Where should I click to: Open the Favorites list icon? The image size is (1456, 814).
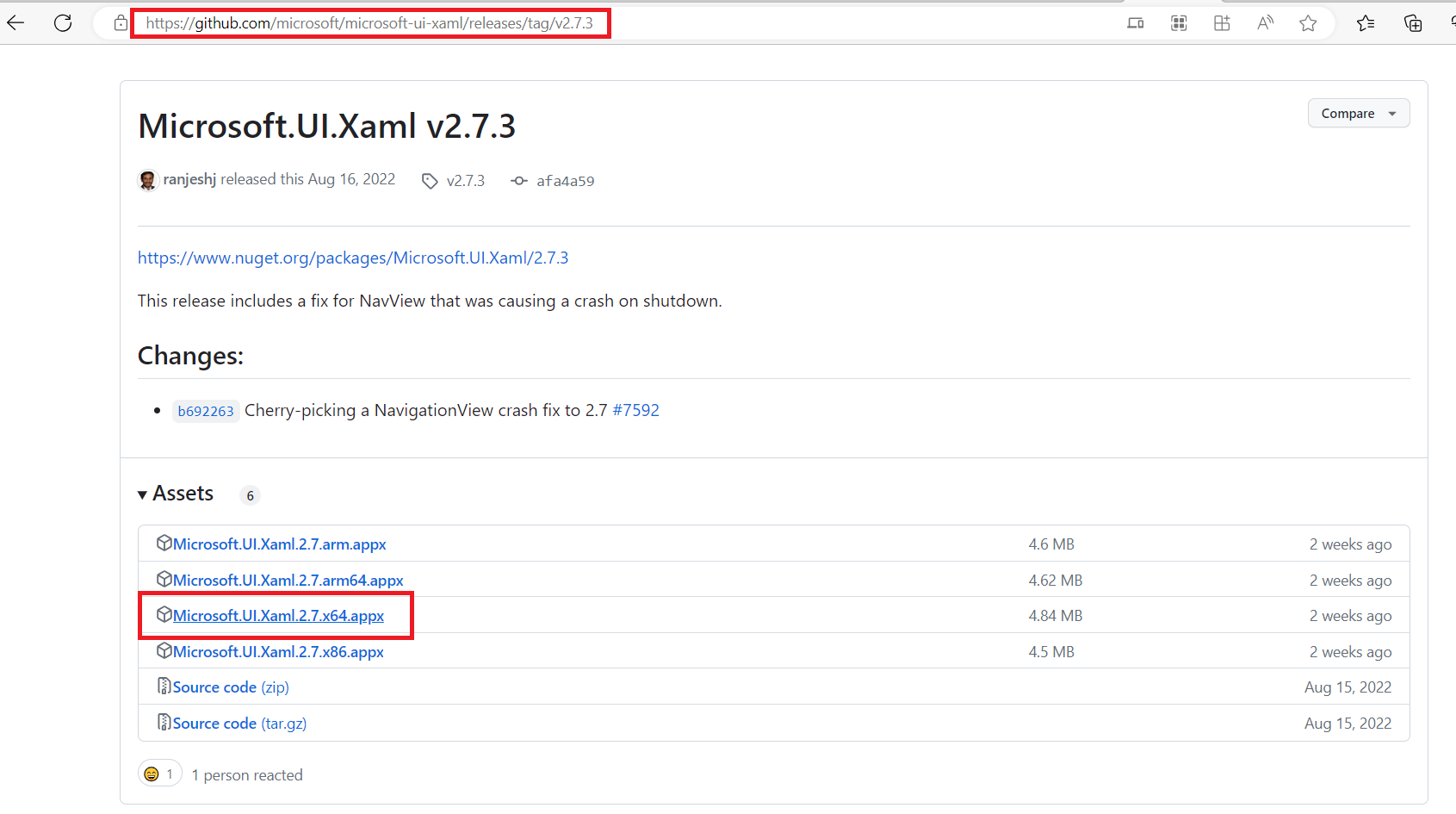pyautogui.click(x=1366, y=23)
